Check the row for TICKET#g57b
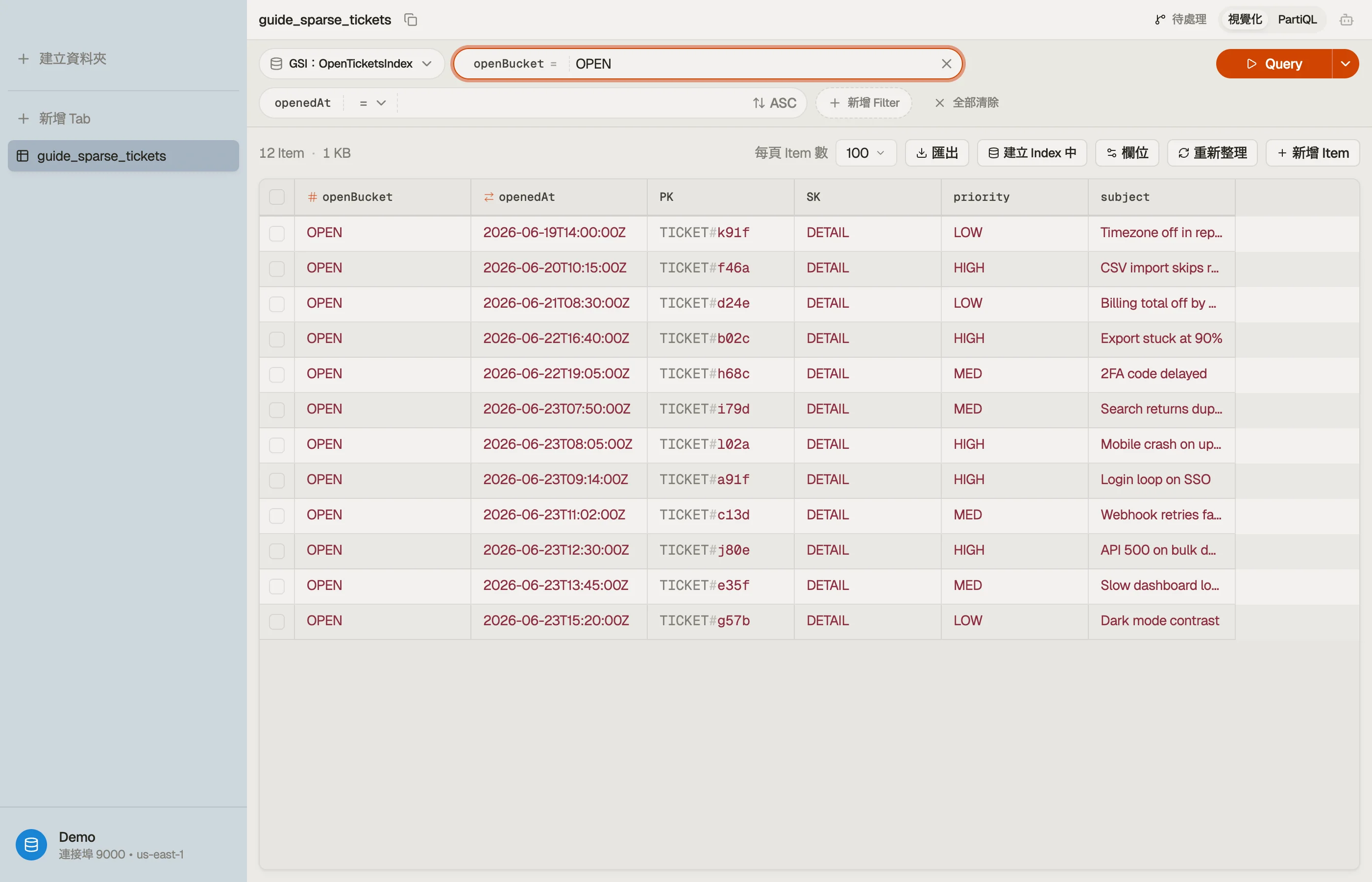This screenshot has height=882, width=1372. (x=277, y=621)
